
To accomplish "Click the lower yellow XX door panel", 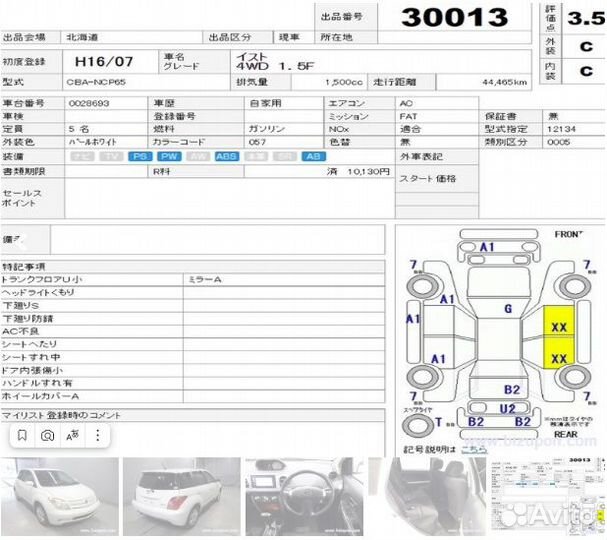I will (x=559, y=352).
